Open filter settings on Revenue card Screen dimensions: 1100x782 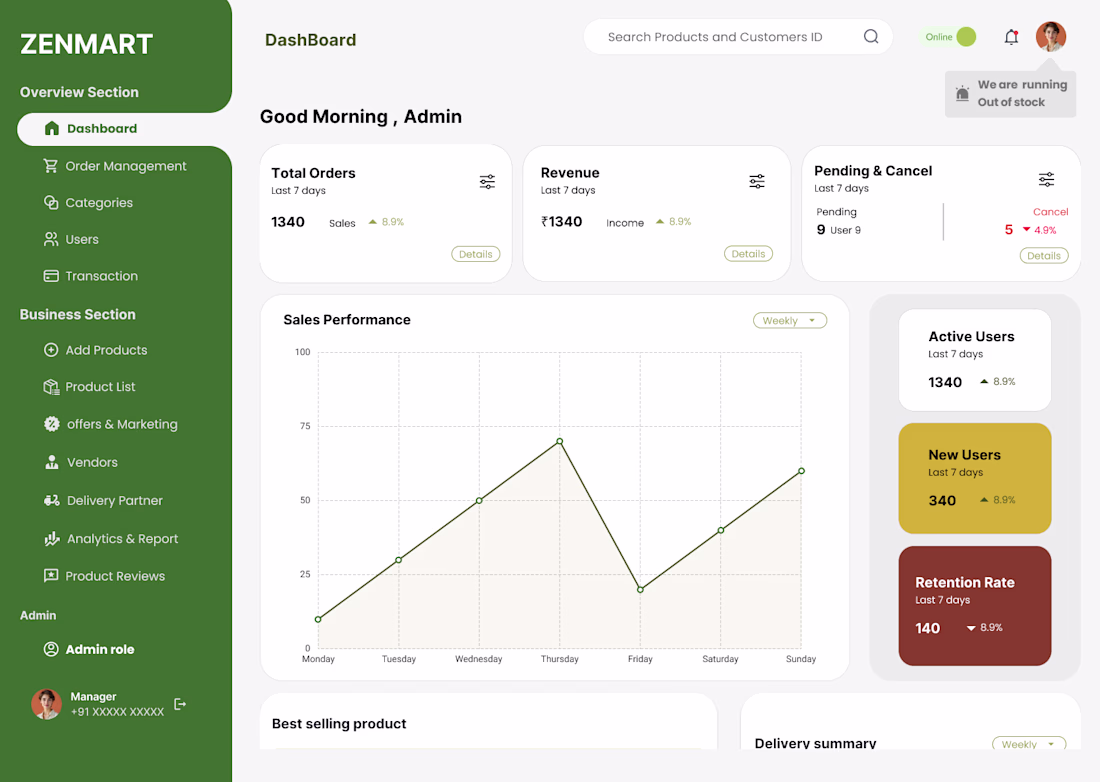(757, 182)
